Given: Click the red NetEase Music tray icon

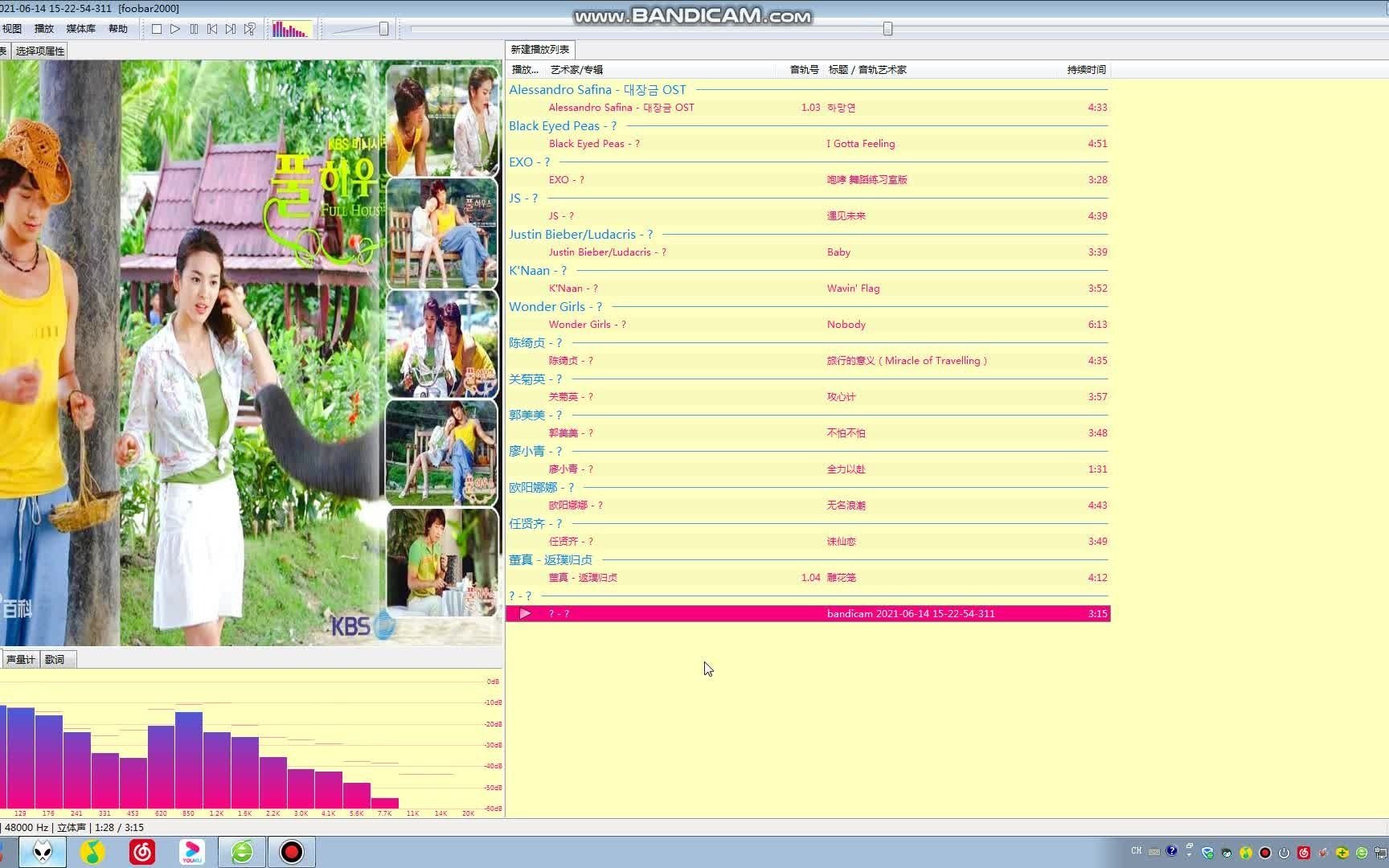Looking at the screenshot, I should 1304,853.
